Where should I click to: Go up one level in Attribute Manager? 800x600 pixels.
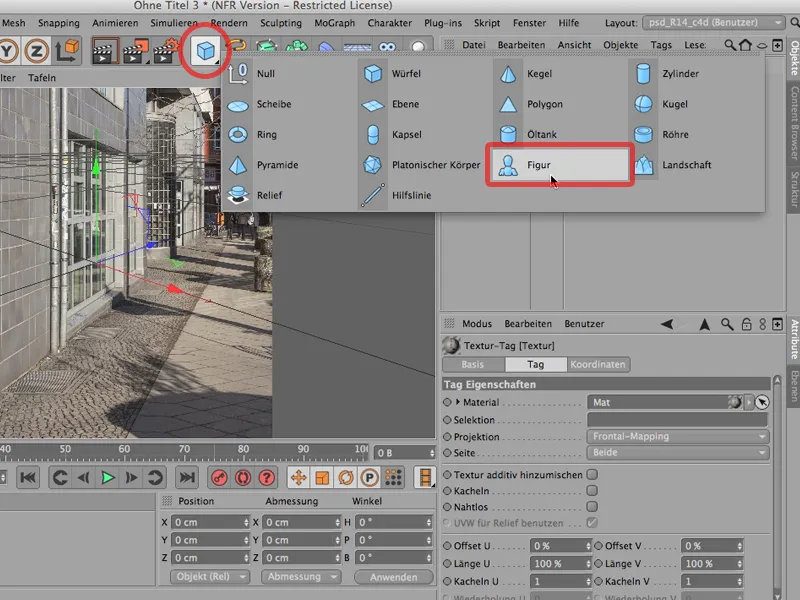click(705, 324)
